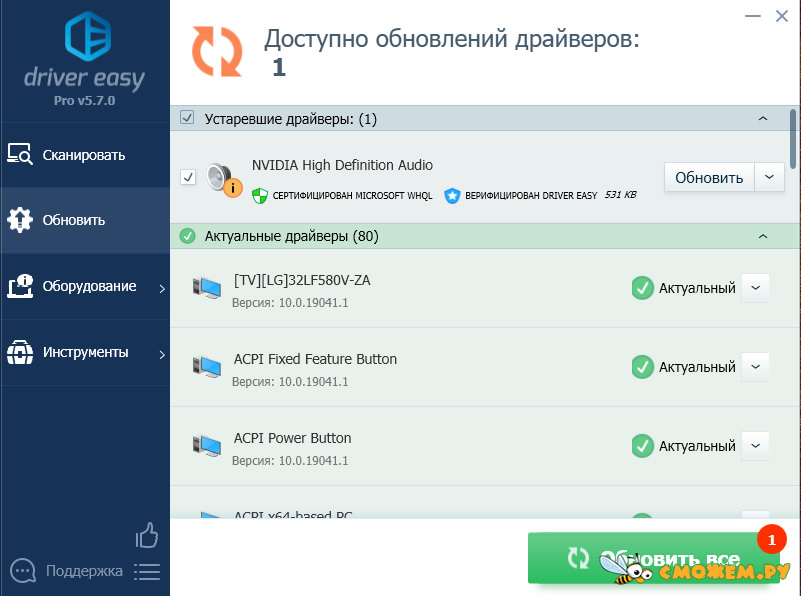Expand the Инструменты submenu arrow
801x596 pixels.
pos(162,354)
